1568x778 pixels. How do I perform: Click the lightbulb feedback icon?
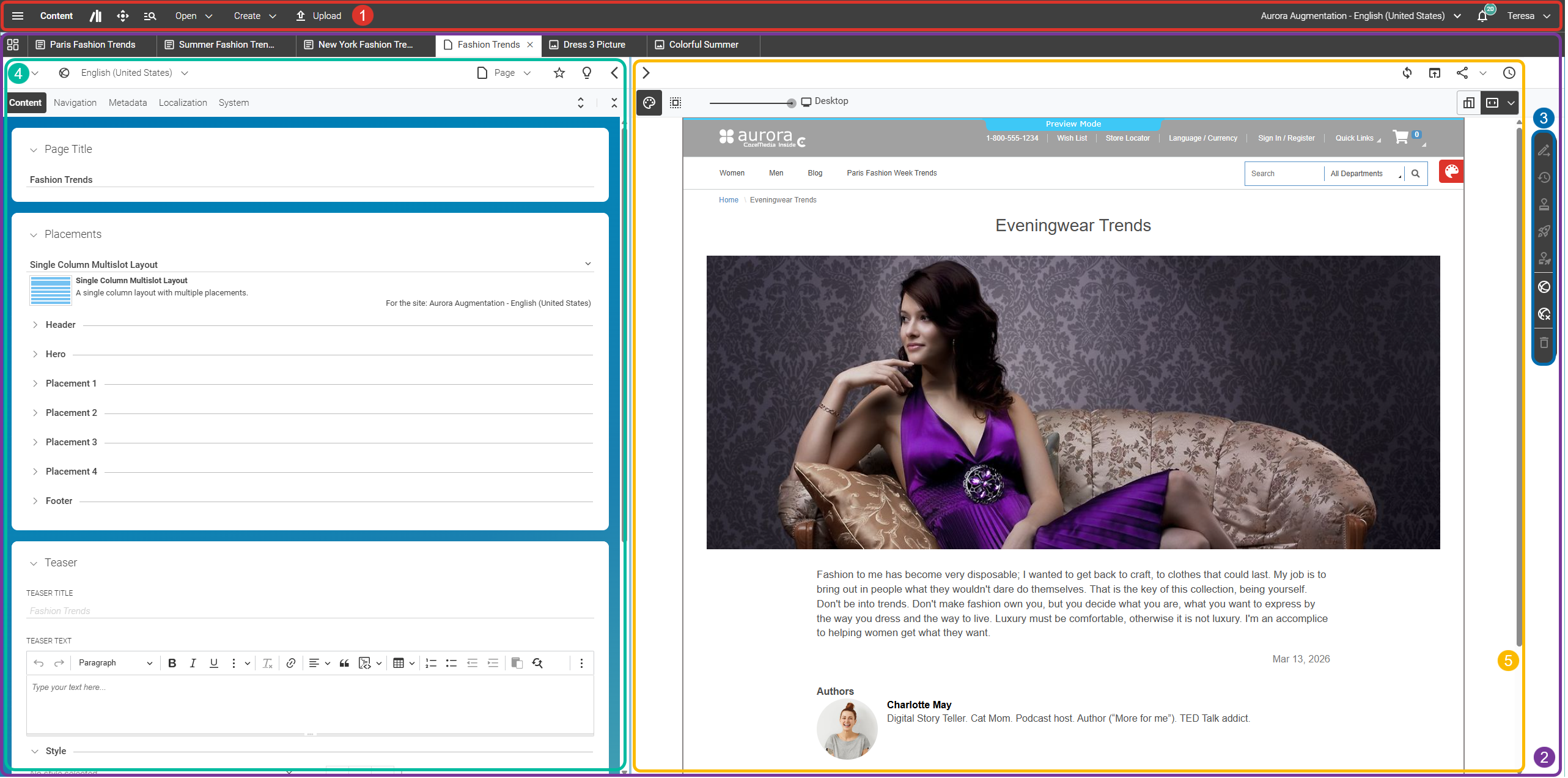coord(587,73)
